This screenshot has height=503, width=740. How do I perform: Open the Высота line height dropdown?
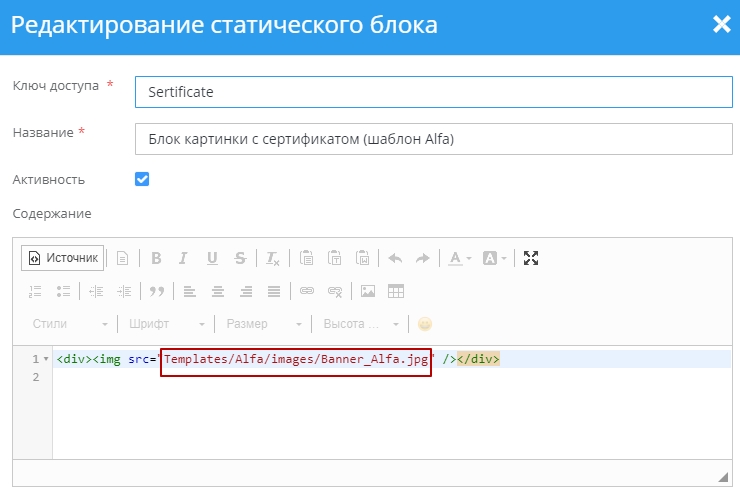pos(360,324)
